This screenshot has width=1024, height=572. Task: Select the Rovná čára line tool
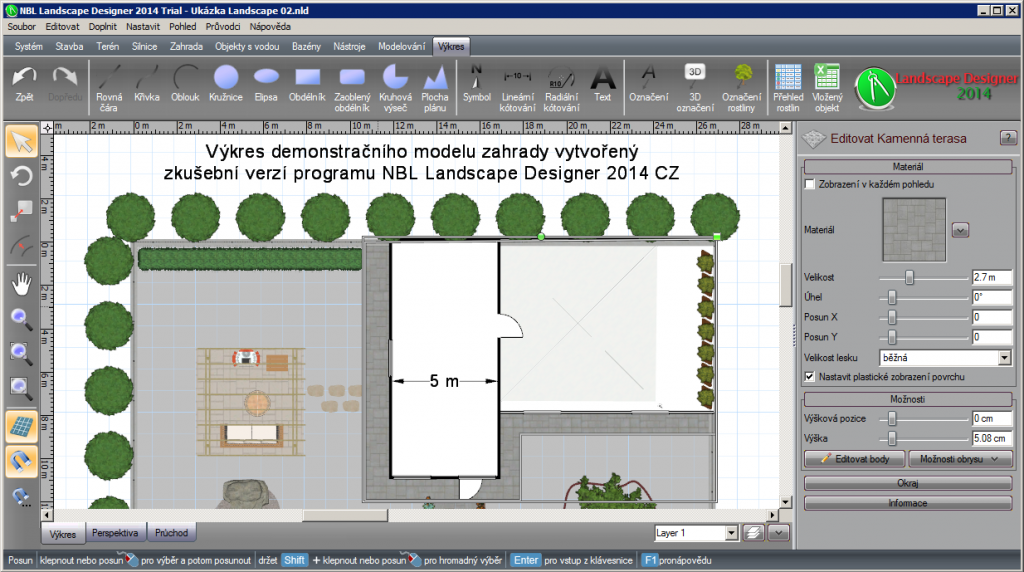(109, 88)
